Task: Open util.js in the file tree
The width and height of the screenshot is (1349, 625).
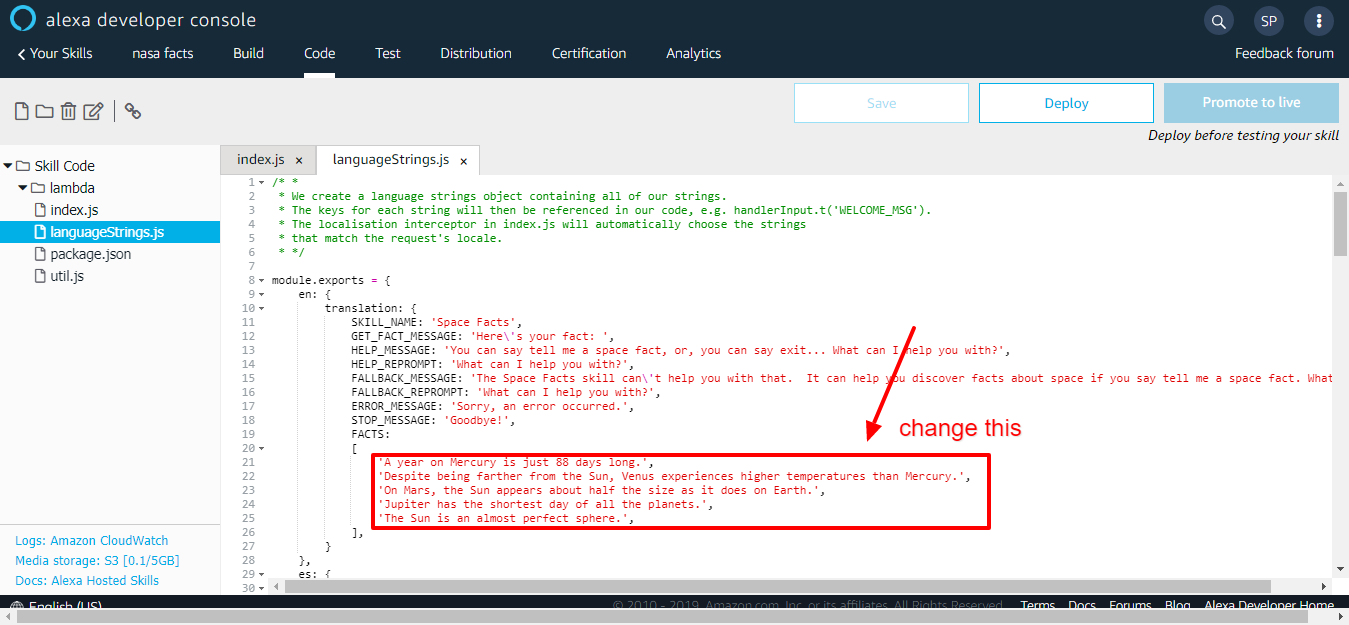Action: (x=67, y=276)
